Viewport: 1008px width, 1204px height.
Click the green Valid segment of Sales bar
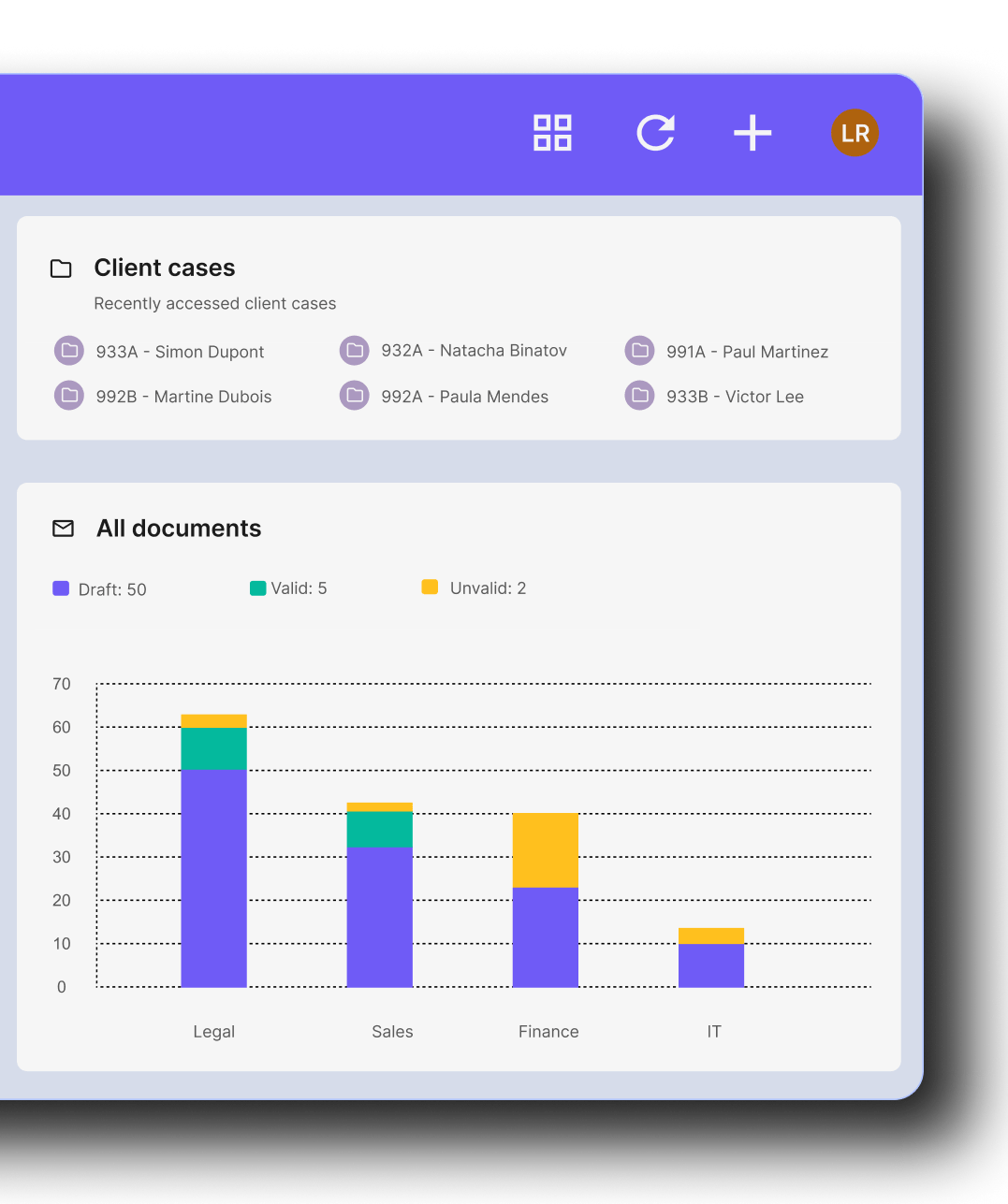coord(379,829)
